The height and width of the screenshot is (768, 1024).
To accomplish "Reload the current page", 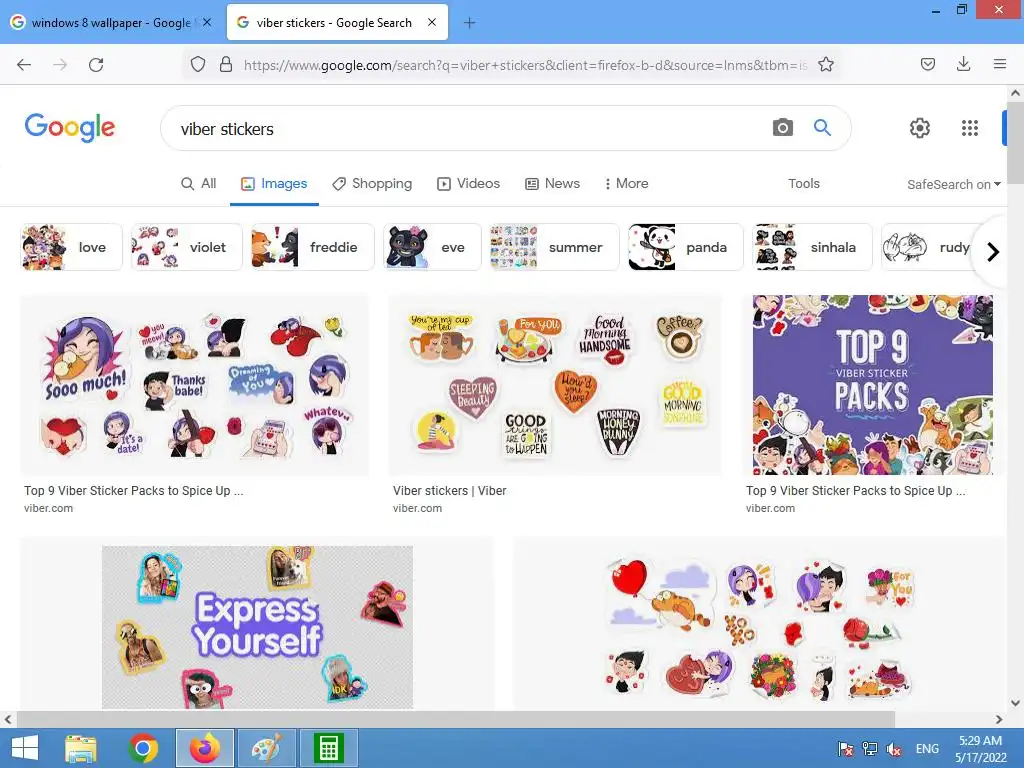I will (x=96, y=64).
